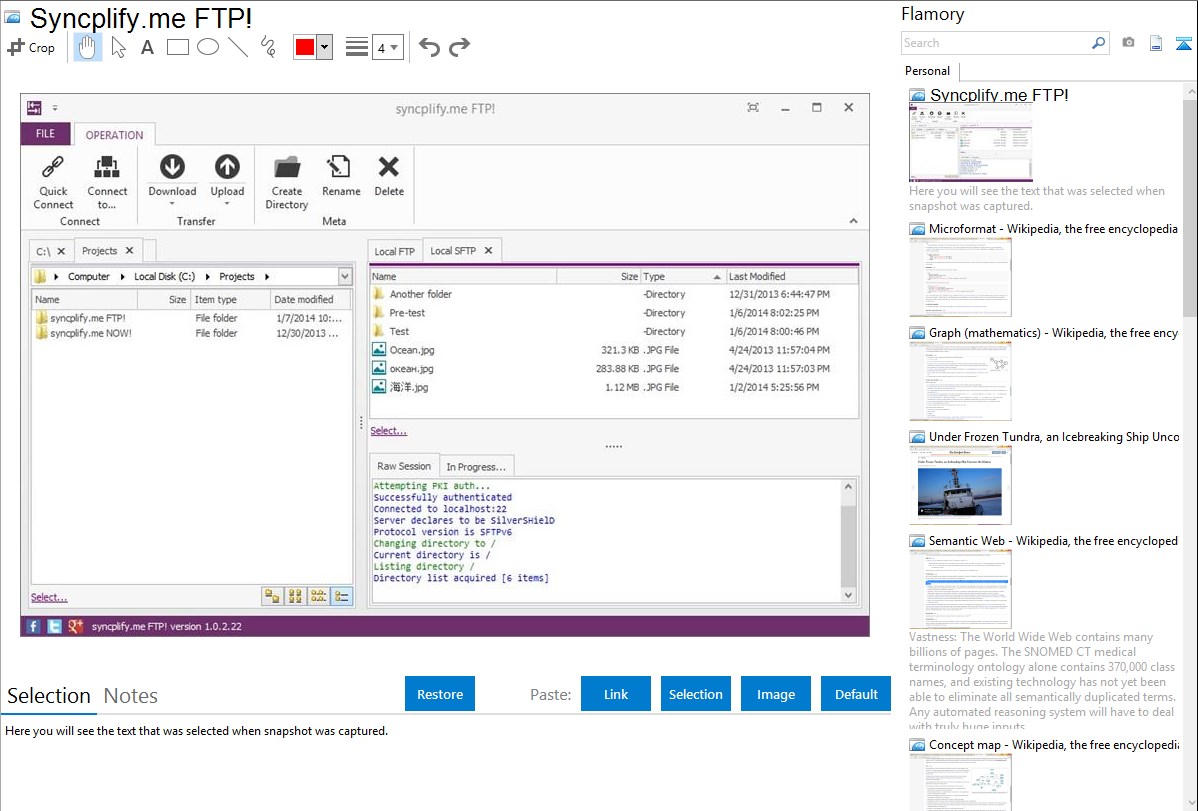The width and height of the screenshot is (1198, 811).
Task: Select the freehand scribble tool
Action: 268,47
